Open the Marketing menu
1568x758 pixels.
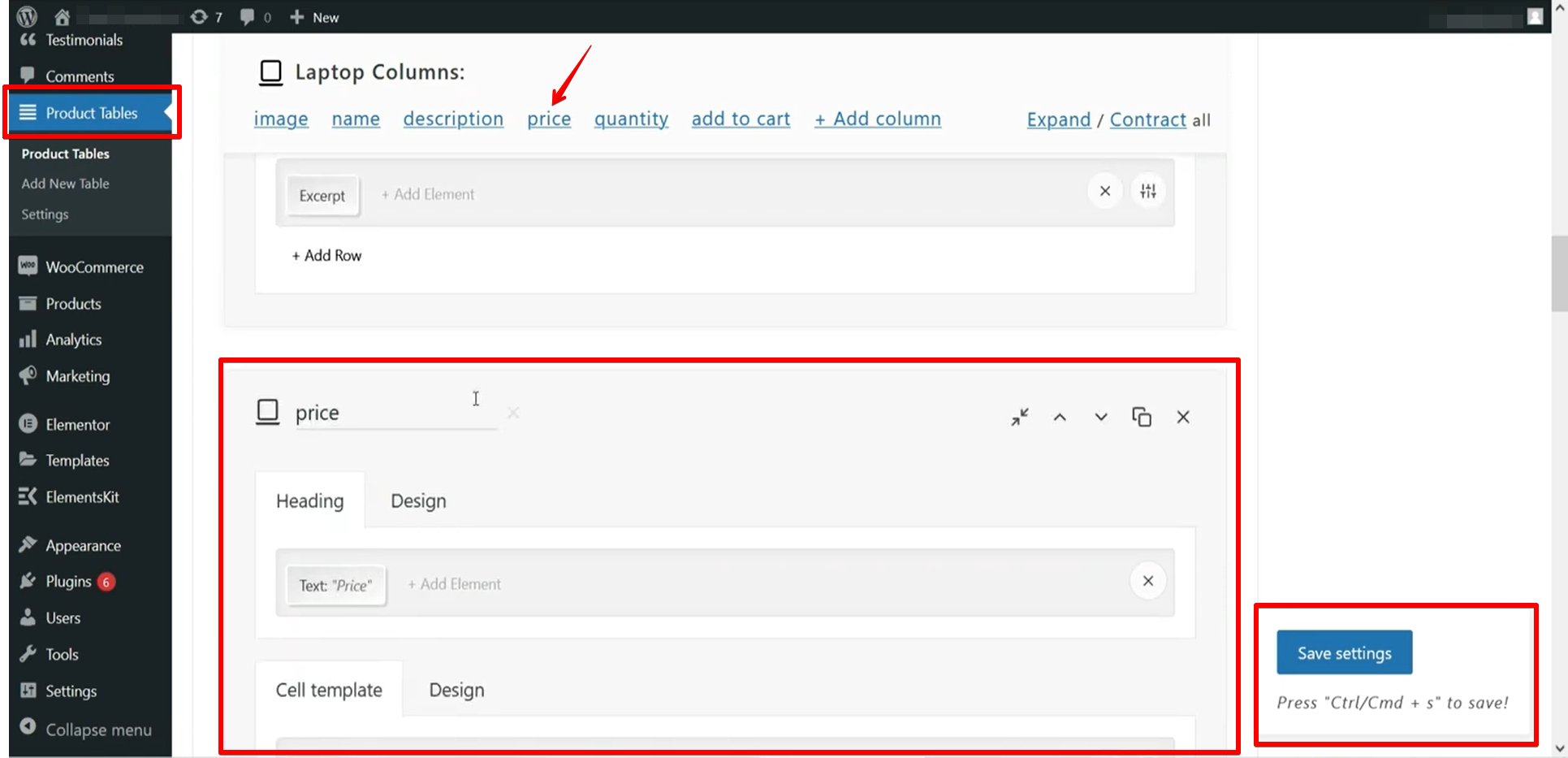click(77, 375)
